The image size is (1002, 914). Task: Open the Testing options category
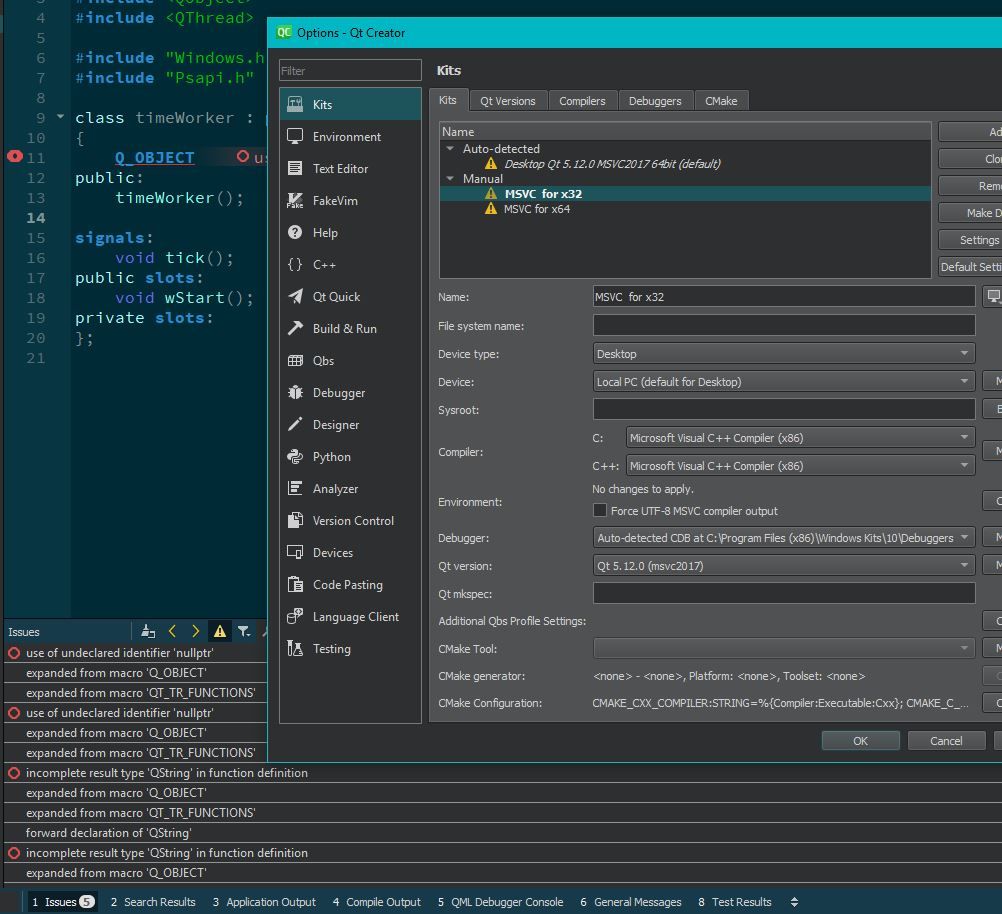(x=350, y=647)
